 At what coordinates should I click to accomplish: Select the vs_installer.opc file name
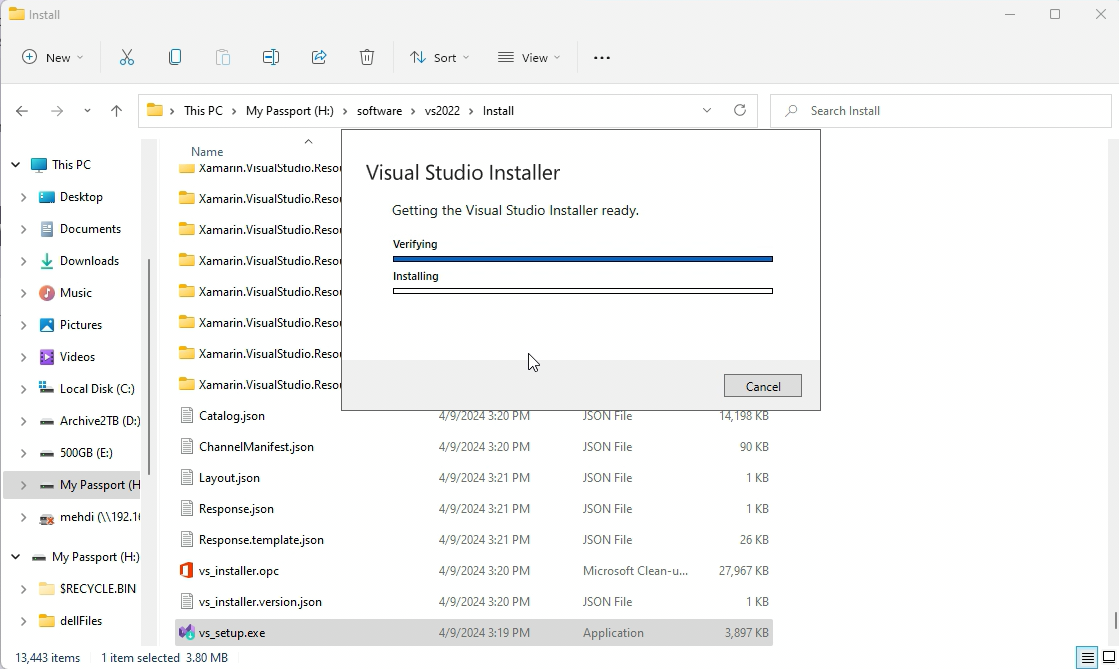(x=239, y=570)
